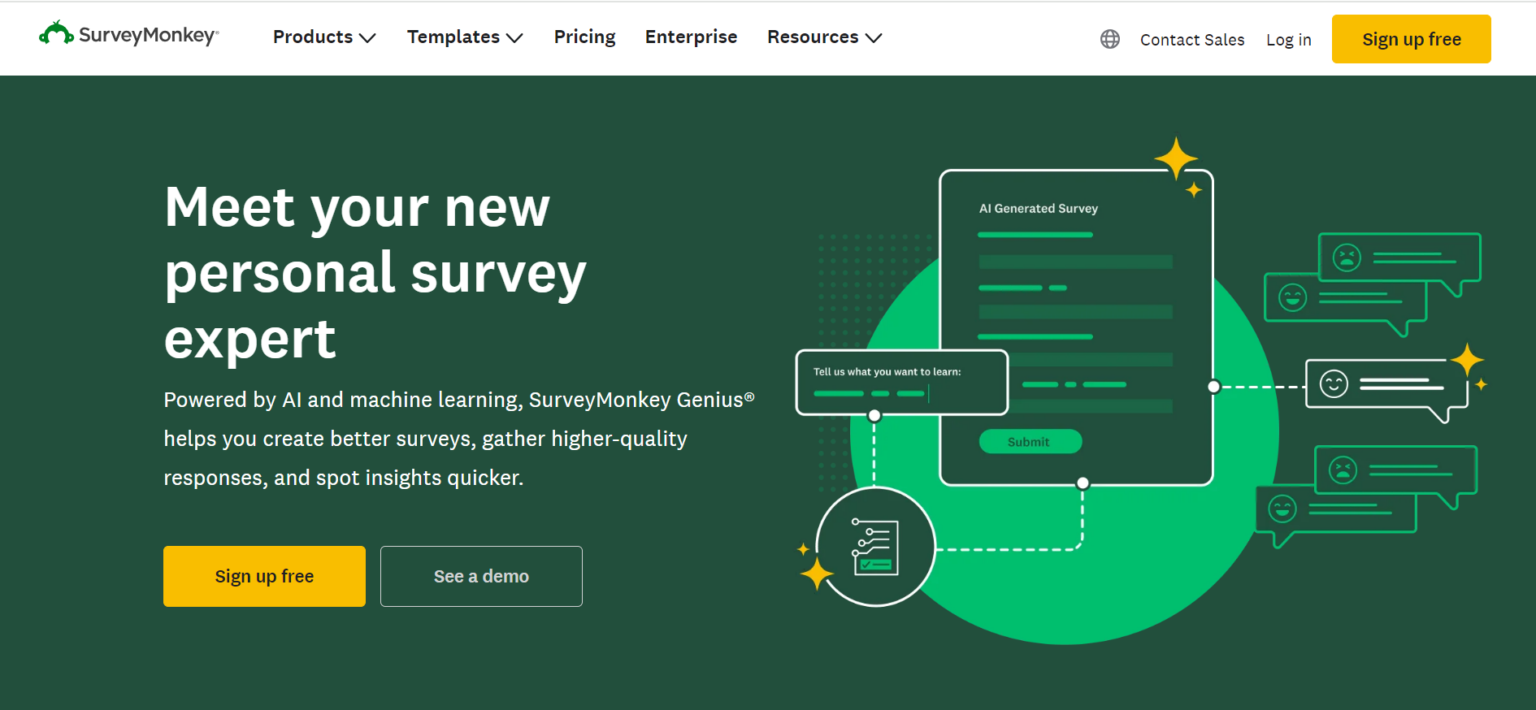Expand the Products dropdown

(x=323, y=37)
